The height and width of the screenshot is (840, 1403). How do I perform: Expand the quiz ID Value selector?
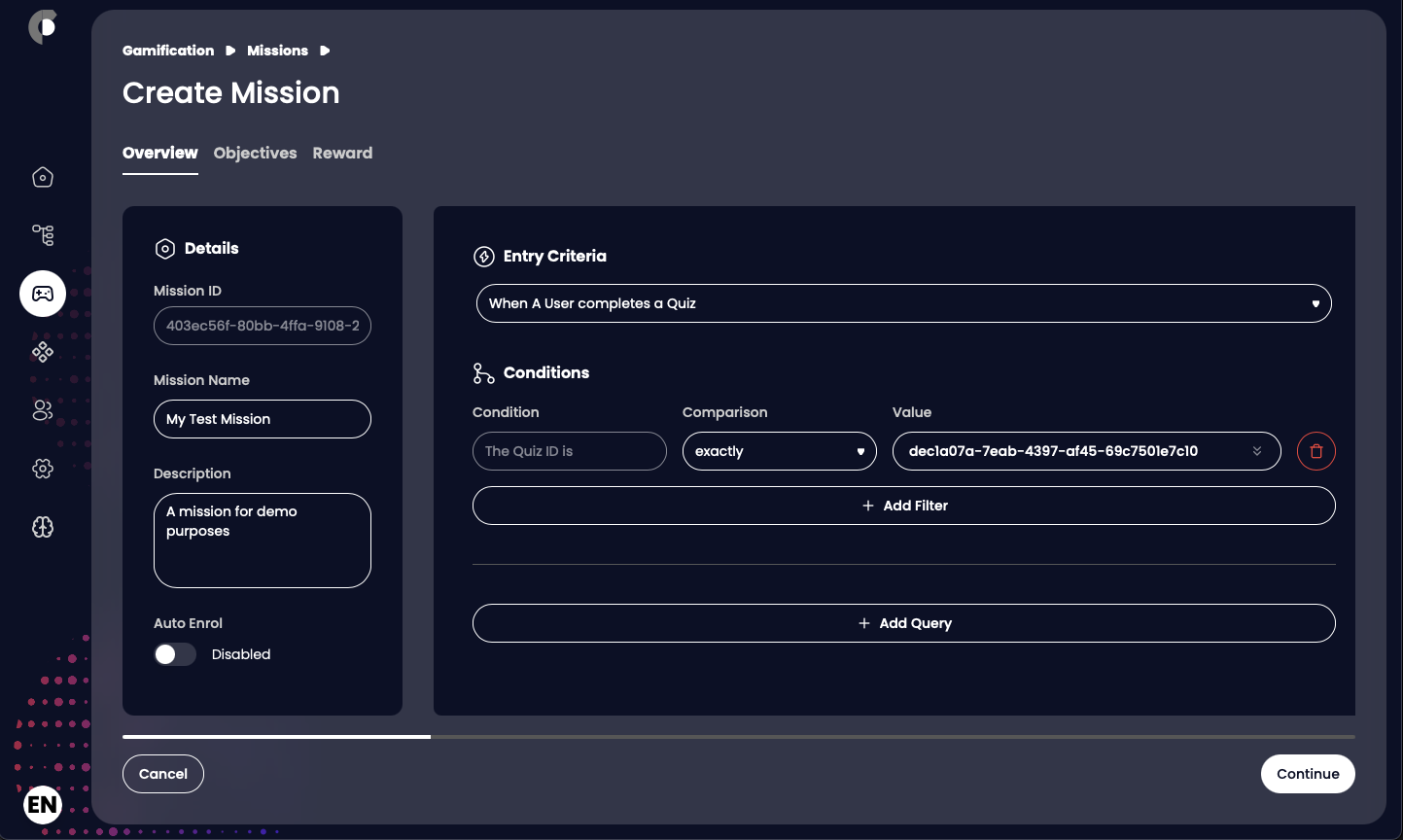(x=1259, y=450)
